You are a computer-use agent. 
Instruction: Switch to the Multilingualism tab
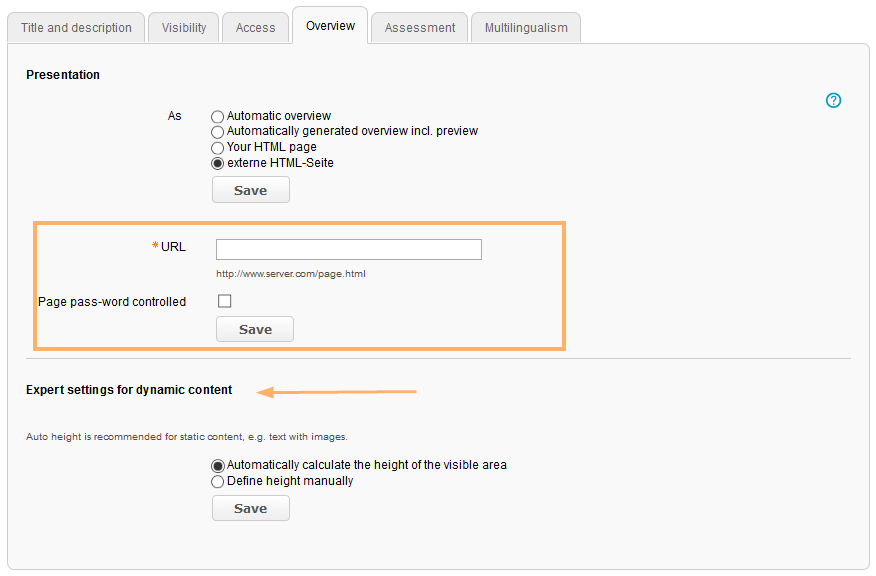[x=526, y=27]
